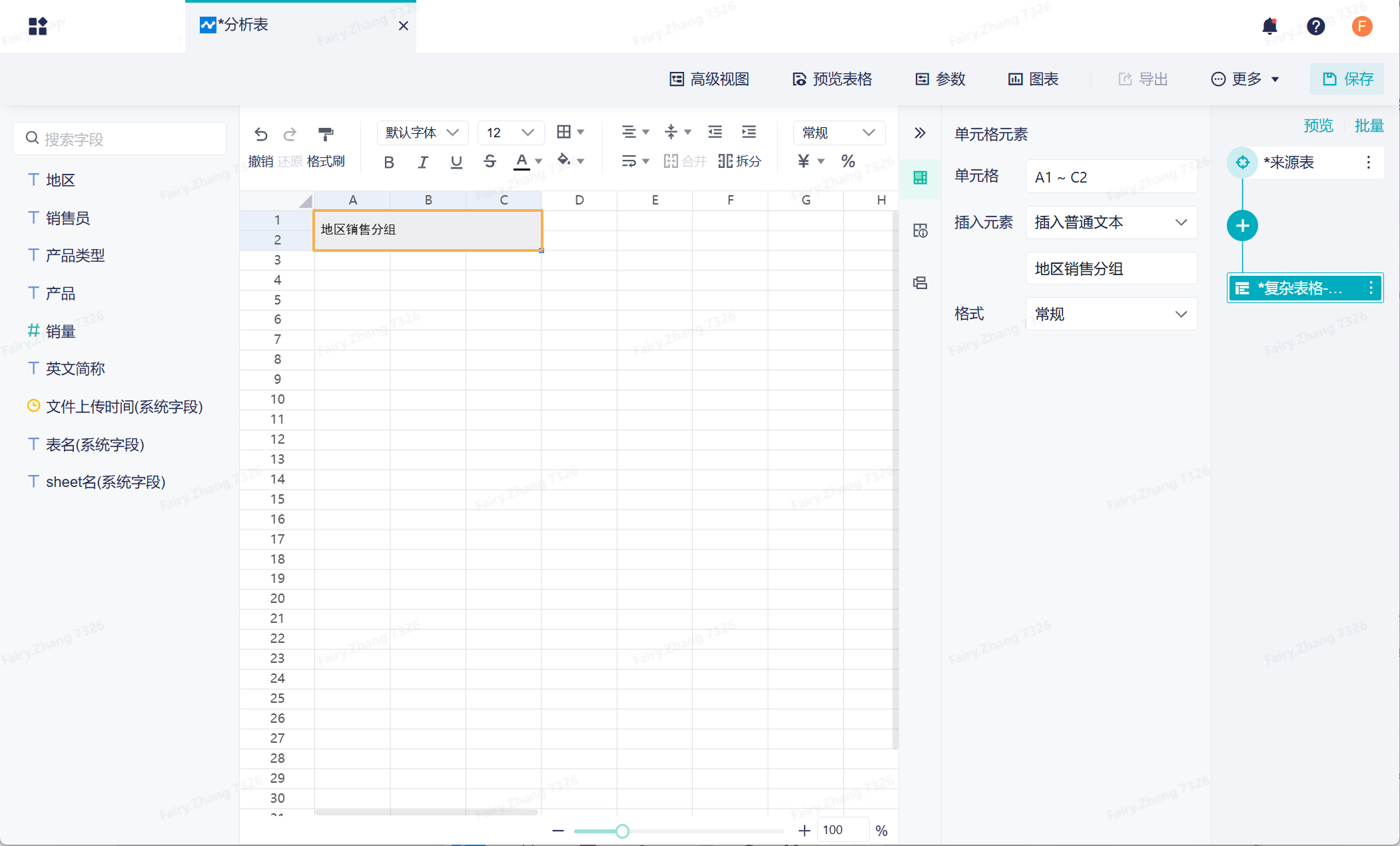Screen dimensions: 1400x846
Task: Toggle bold formatting
Action: (x=389, y=162)
